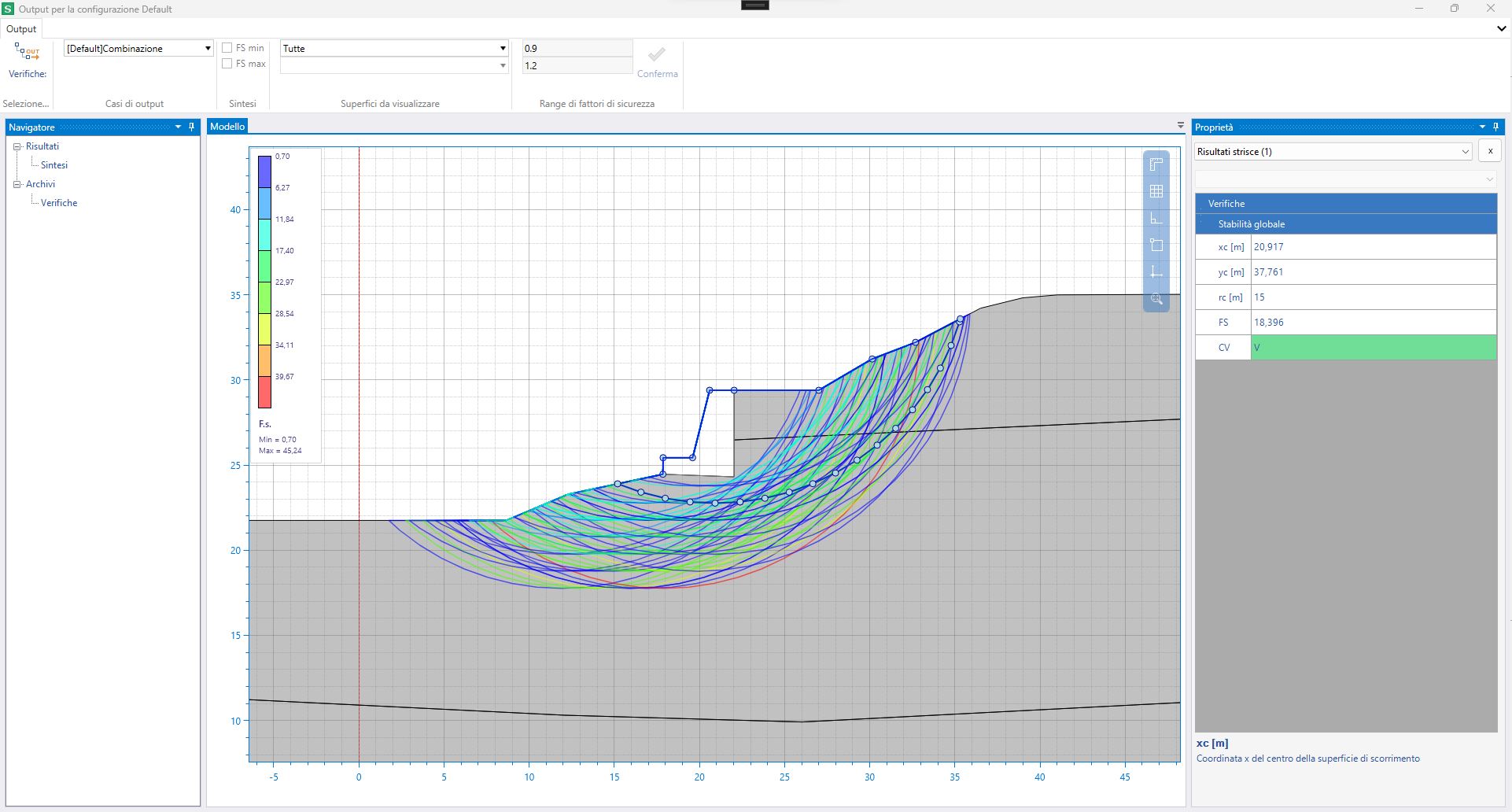Select the Output ribbon tab
Screen dimensions: 1512x812
pyautogui.click(x=21, y=29)
